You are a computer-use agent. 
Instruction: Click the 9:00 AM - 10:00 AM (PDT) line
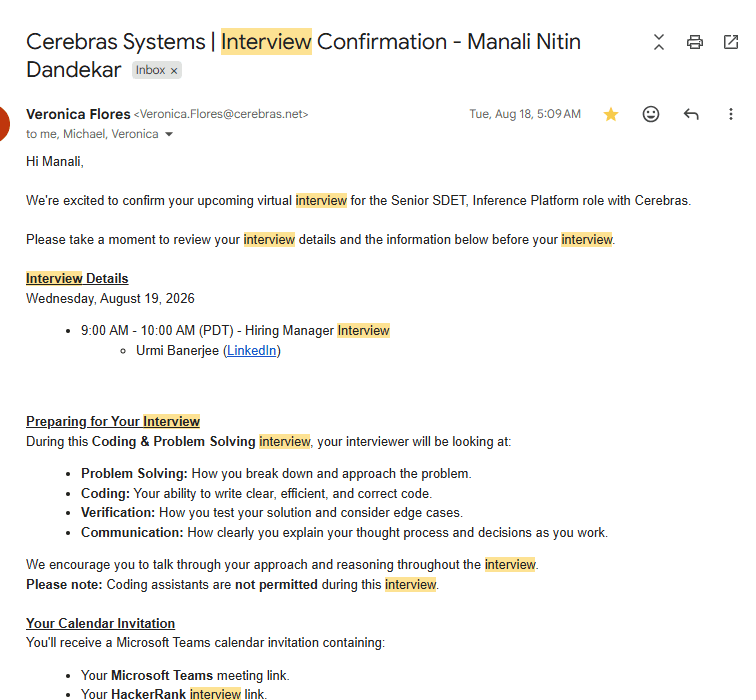[235, 331]
